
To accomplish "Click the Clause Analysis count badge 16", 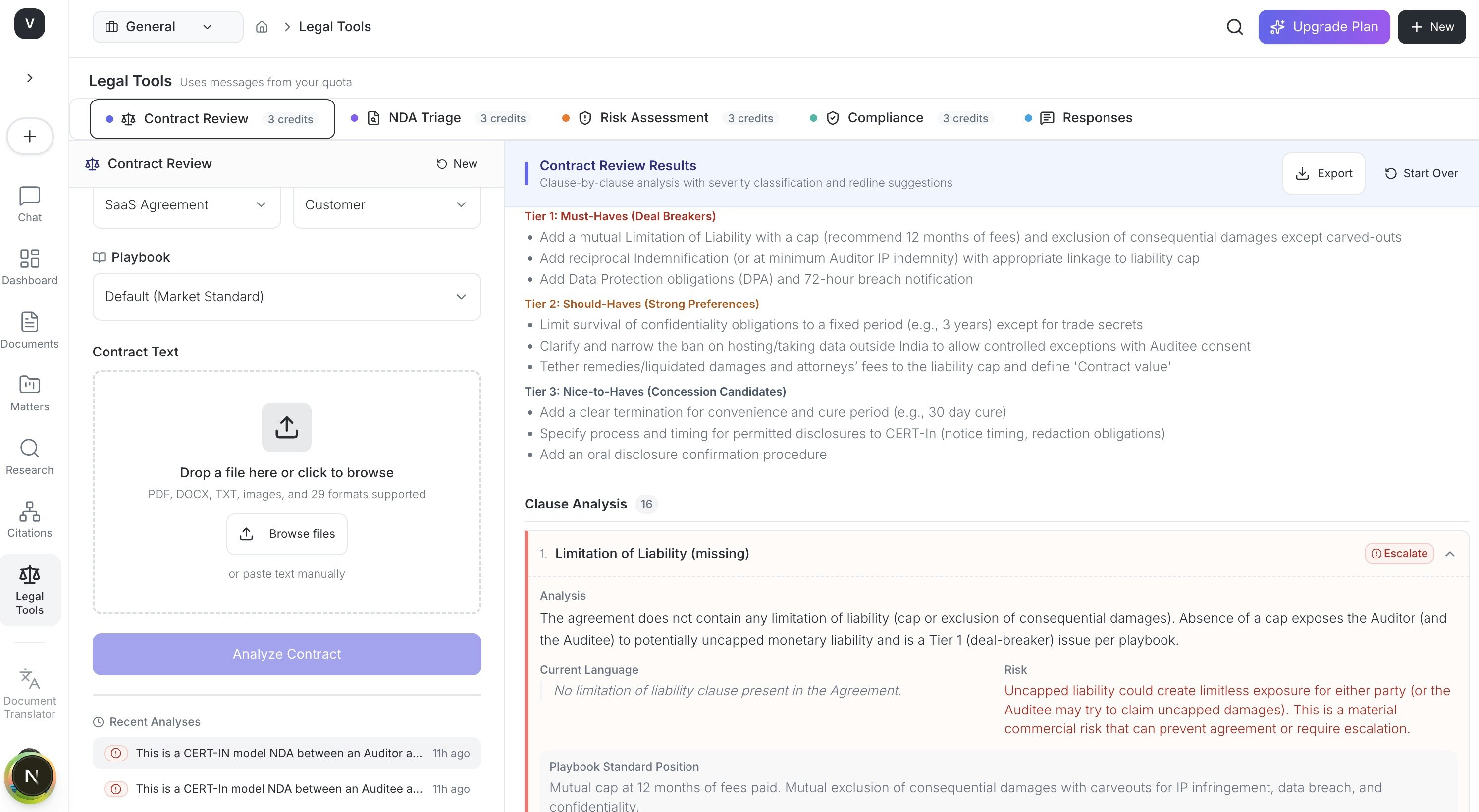I will click(646, 505).
